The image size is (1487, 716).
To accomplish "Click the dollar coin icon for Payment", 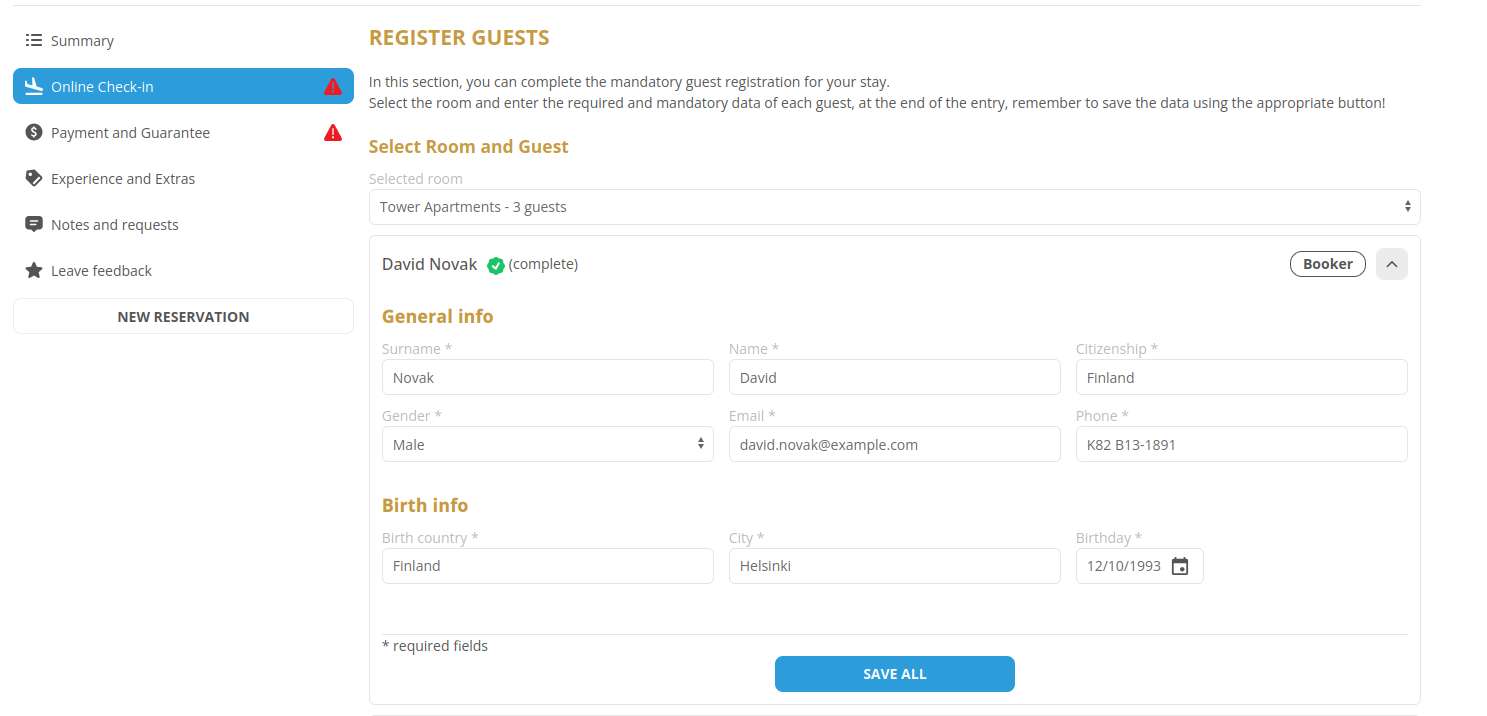I will [34, 133].
